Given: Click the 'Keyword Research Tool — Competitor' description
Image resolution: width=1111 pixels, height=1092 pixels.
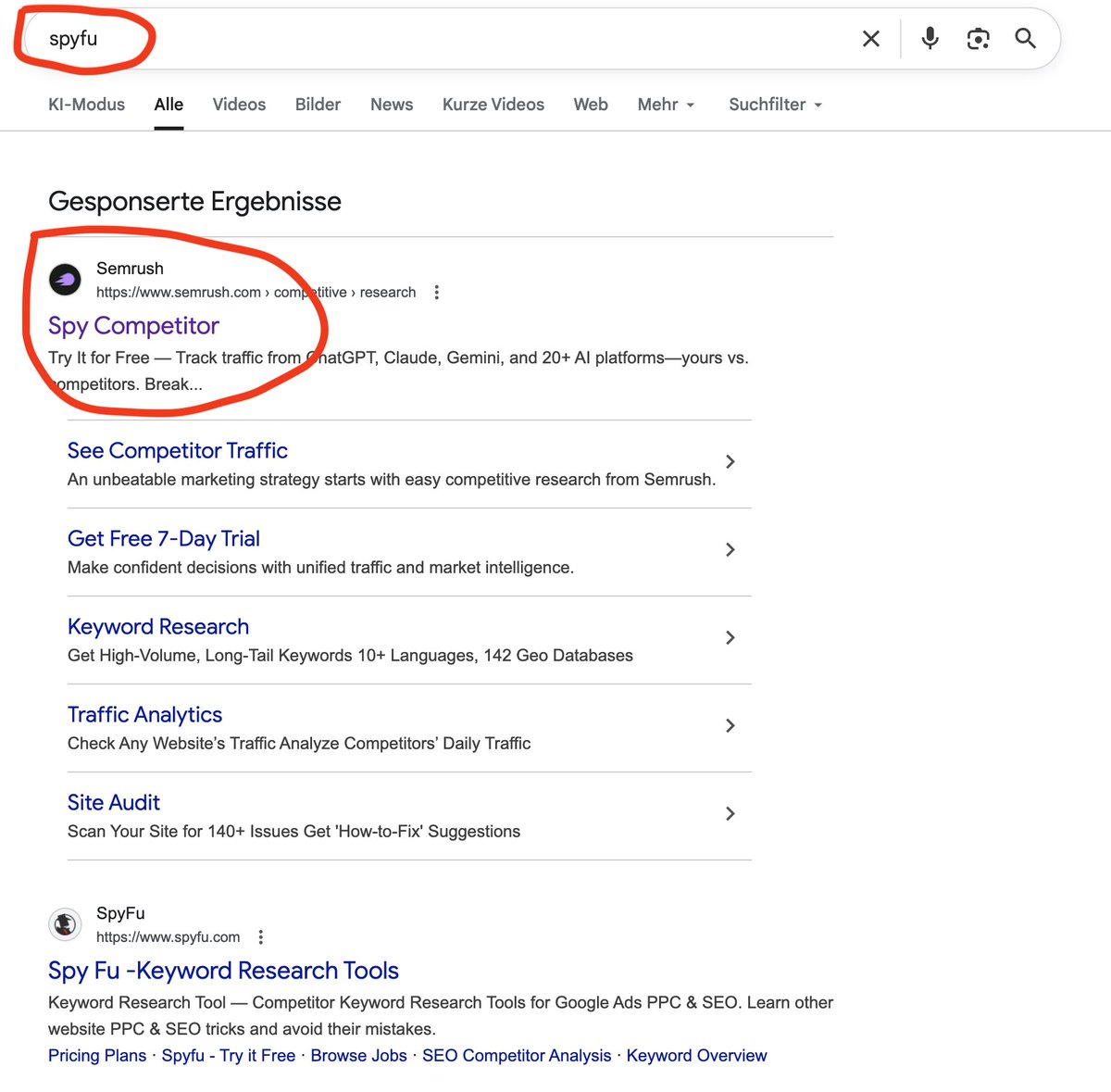Looking at the screenshot, I should (441, 1016).
